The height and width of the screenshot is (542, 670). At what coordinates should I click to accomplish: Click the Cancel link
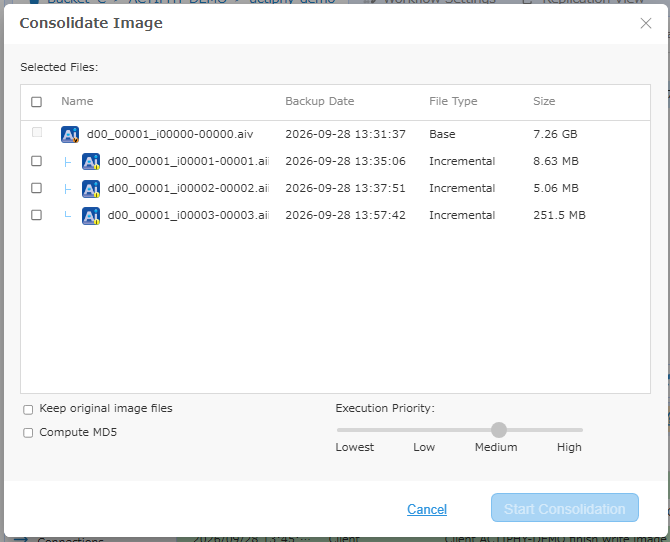click(x=427, y=509)
